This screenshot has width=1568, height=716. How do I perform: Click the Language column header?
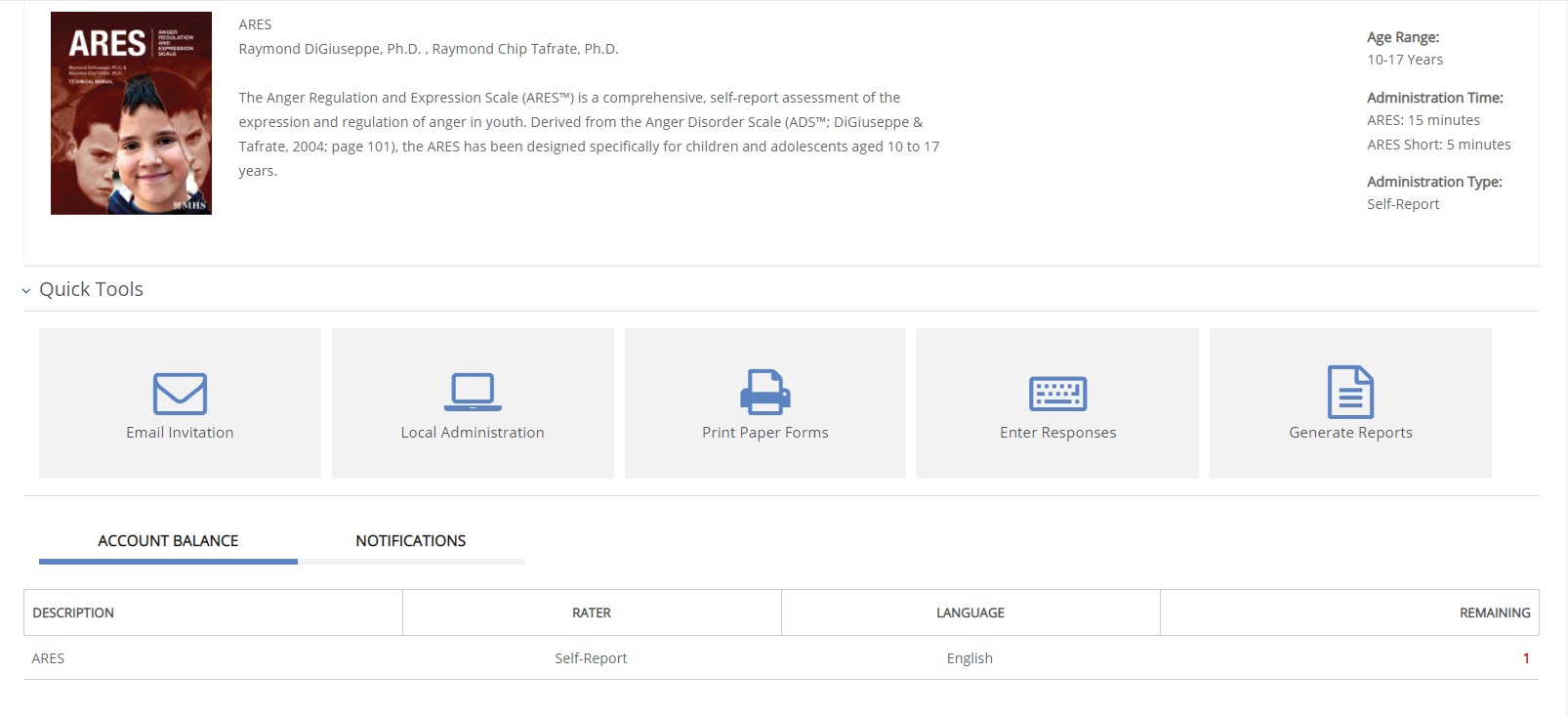970,612
